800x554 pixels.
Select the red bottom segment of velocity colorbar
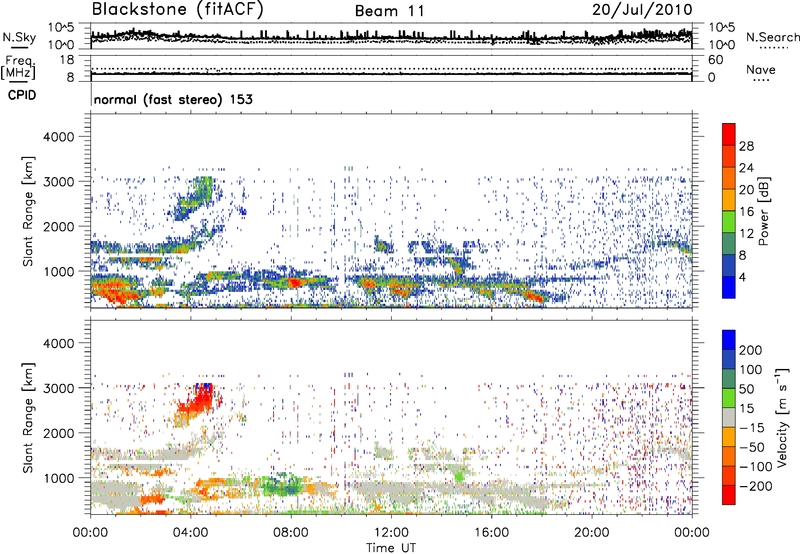(729, 494)
